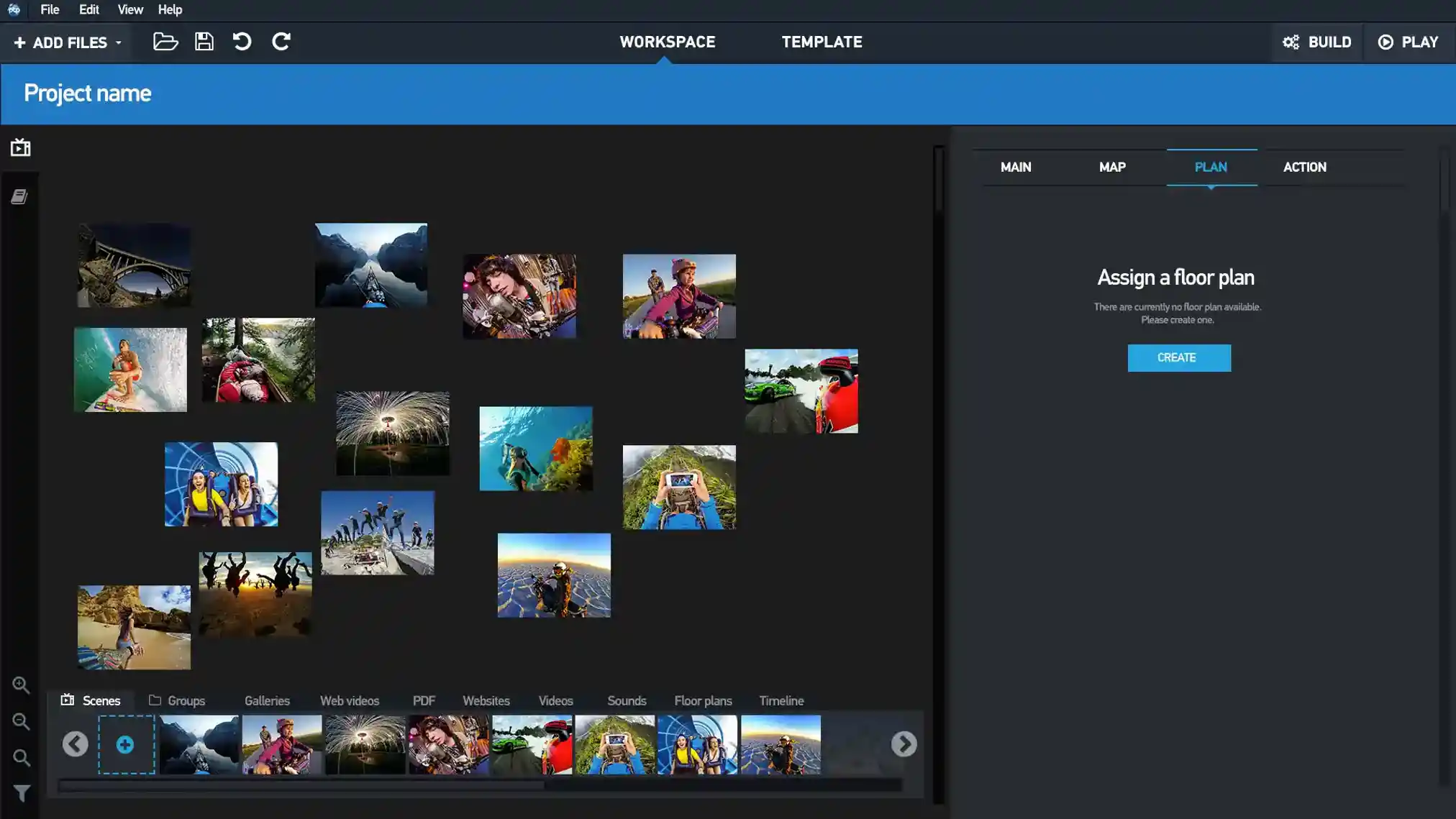This screenshot has height=819, width=1456.
Task: Open the library book icon in sidebar
Action: [x=19, y=196]
